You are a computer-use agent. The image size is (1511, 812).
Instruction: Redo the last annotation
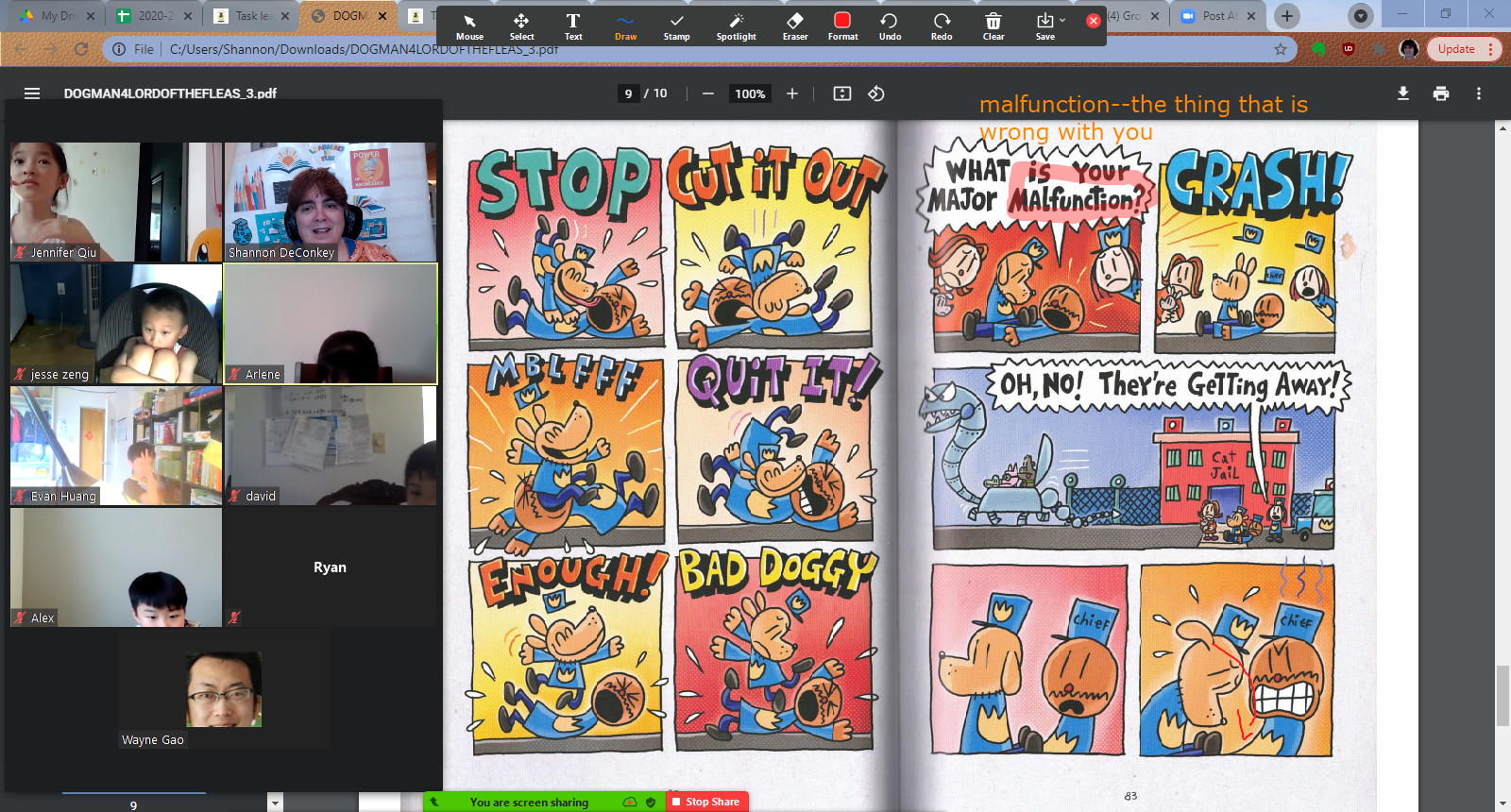click(942, 26)
